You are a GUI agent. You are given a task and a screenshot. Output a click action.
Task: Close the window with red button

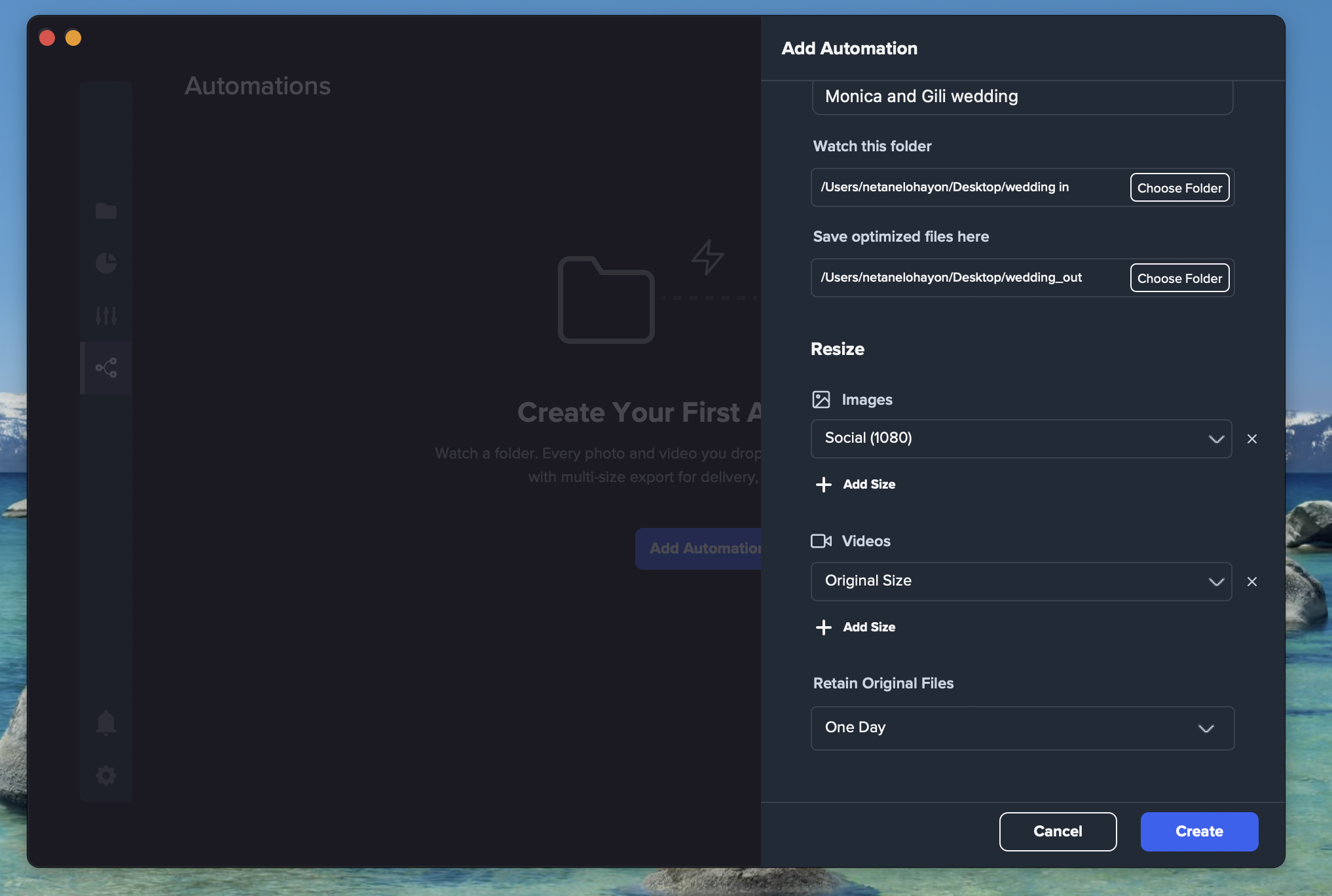point(47,38)
